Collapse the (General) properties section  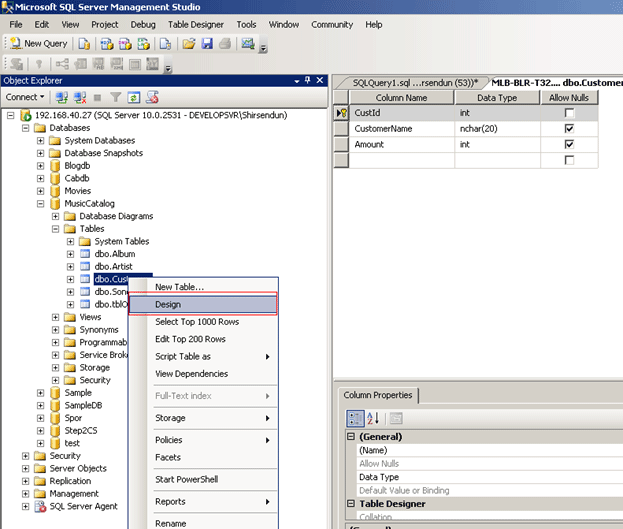(x=351, y=437)
